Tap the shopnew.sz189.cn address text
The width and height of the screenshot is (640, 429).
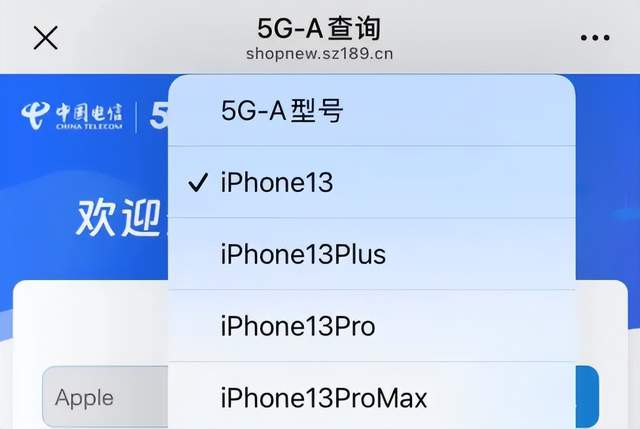click(x=319, y=53)
